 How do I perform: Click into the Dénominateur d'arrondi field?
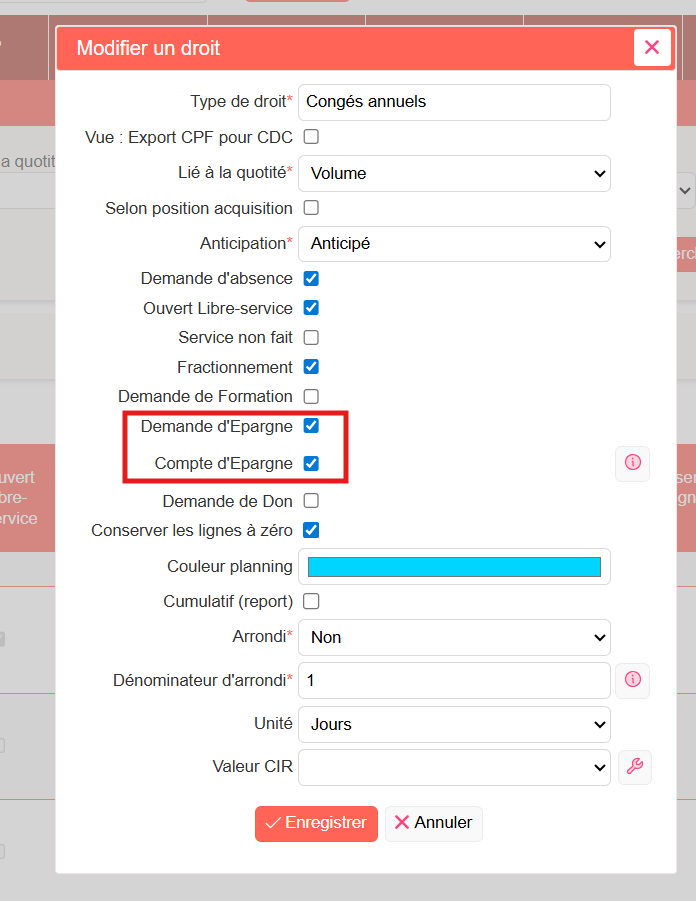[454, 680]
